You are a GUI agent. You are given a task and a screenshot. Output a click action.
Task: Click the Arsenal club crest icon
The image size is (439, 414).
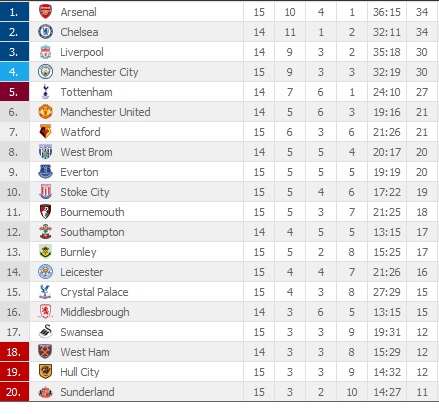click(45, 12)
